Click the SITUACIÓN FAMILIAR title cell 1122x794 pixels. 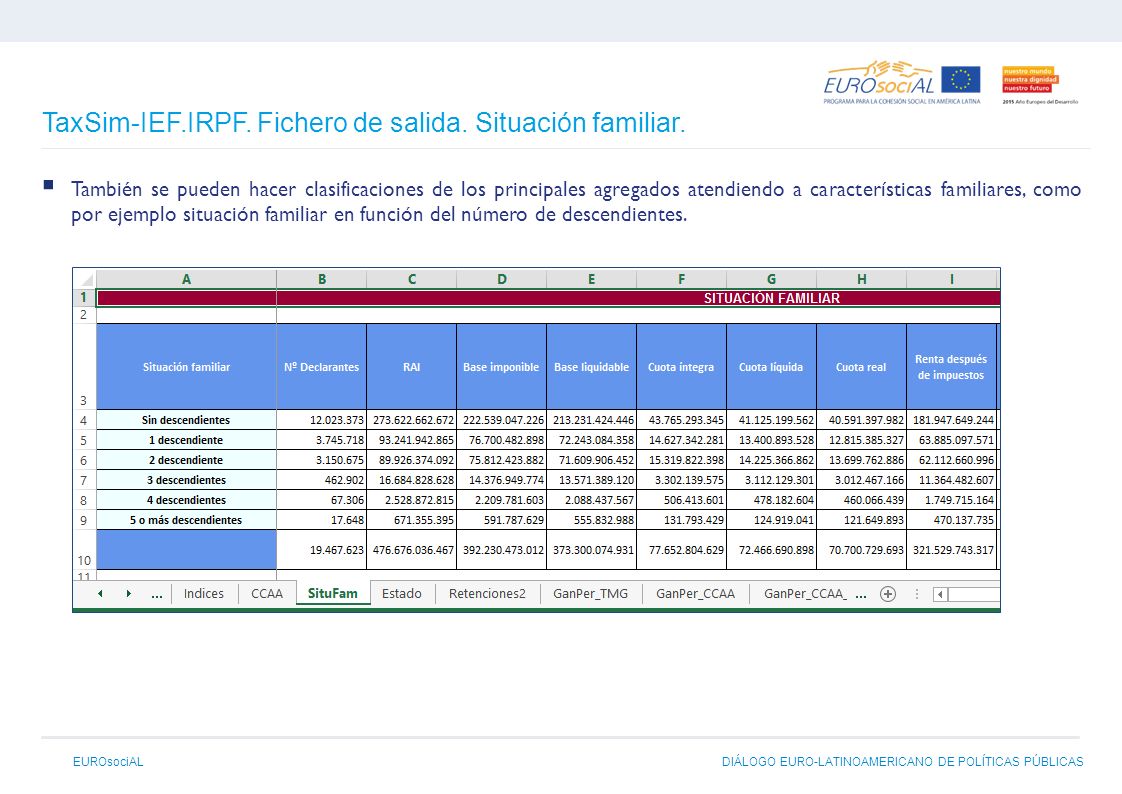(x=548, y=298)
